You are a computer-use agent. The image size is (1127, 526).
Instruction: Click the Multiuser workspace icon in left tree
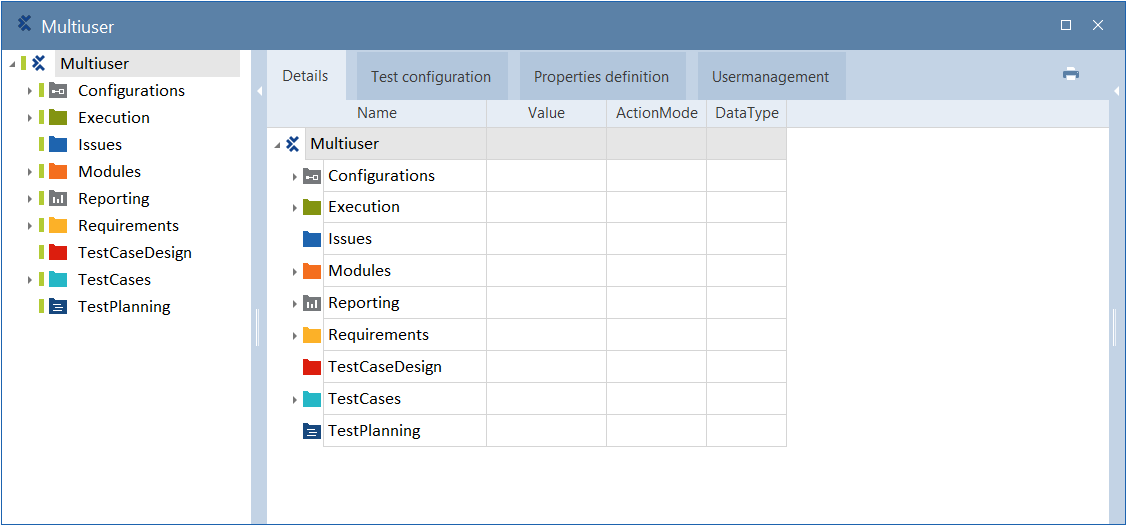click(x=39, y=63)
